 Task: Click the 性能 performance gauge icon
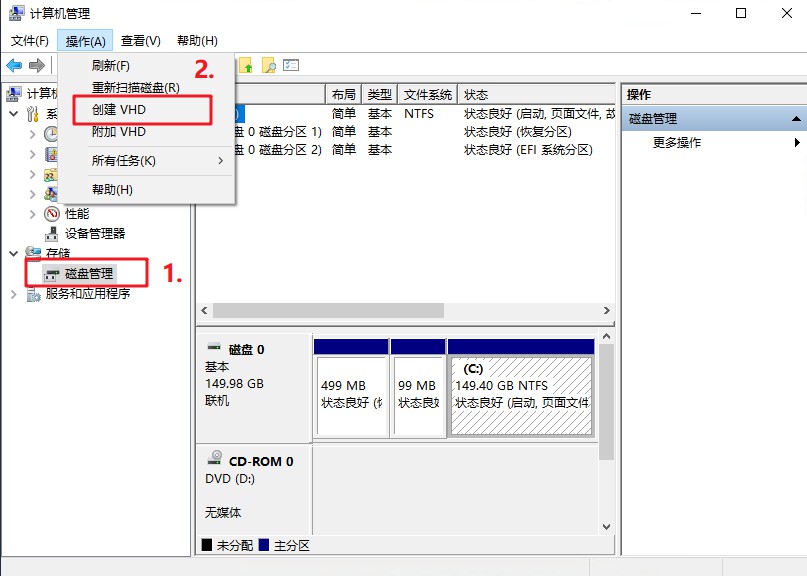(52, 214)
